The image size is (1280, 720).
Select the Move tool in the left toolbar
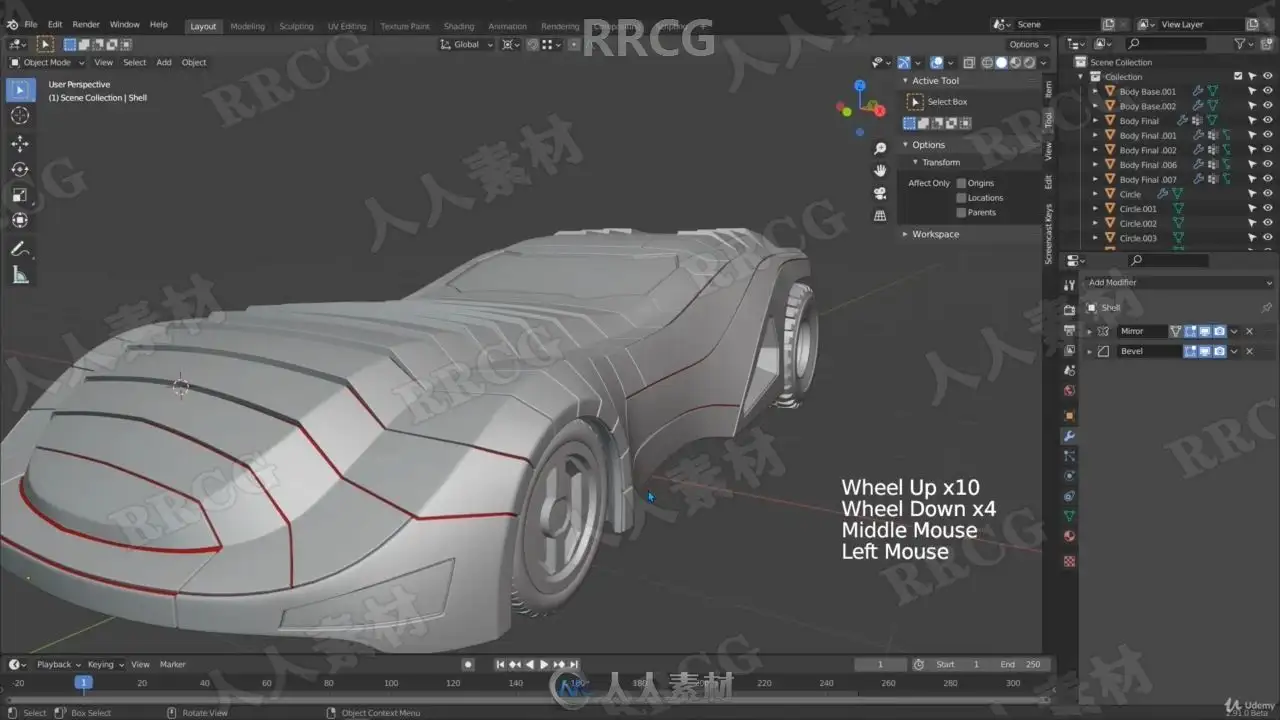20,144
